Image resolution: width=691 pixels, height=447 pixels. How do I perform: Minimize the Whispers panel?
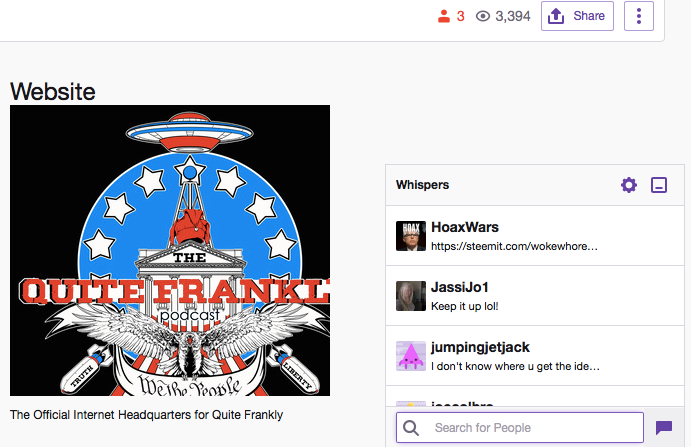coord(659,185)
